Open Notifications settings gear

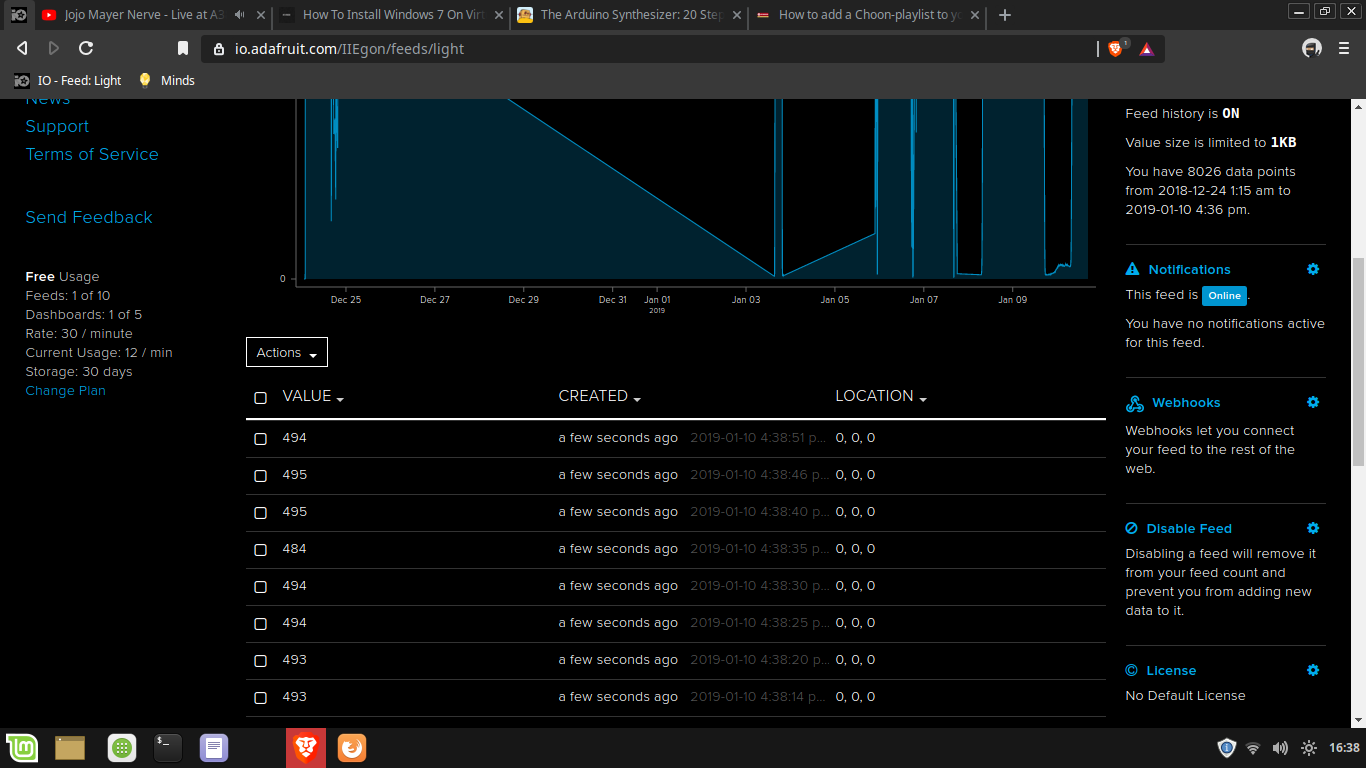pyautogui.click(x=1313, y=269)
